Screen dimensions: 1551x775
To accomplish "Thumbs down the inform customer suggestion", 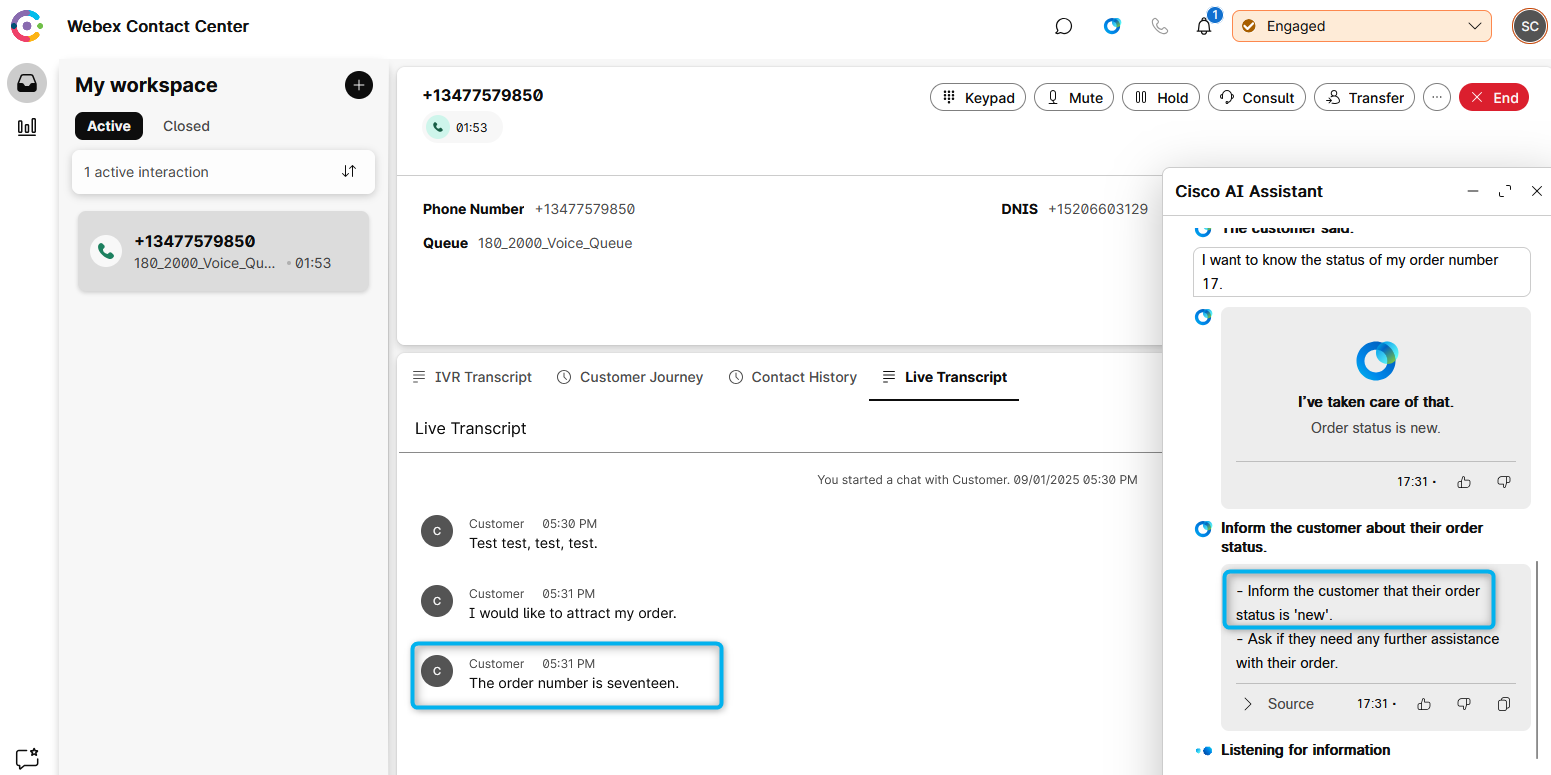I will 1464,704.
